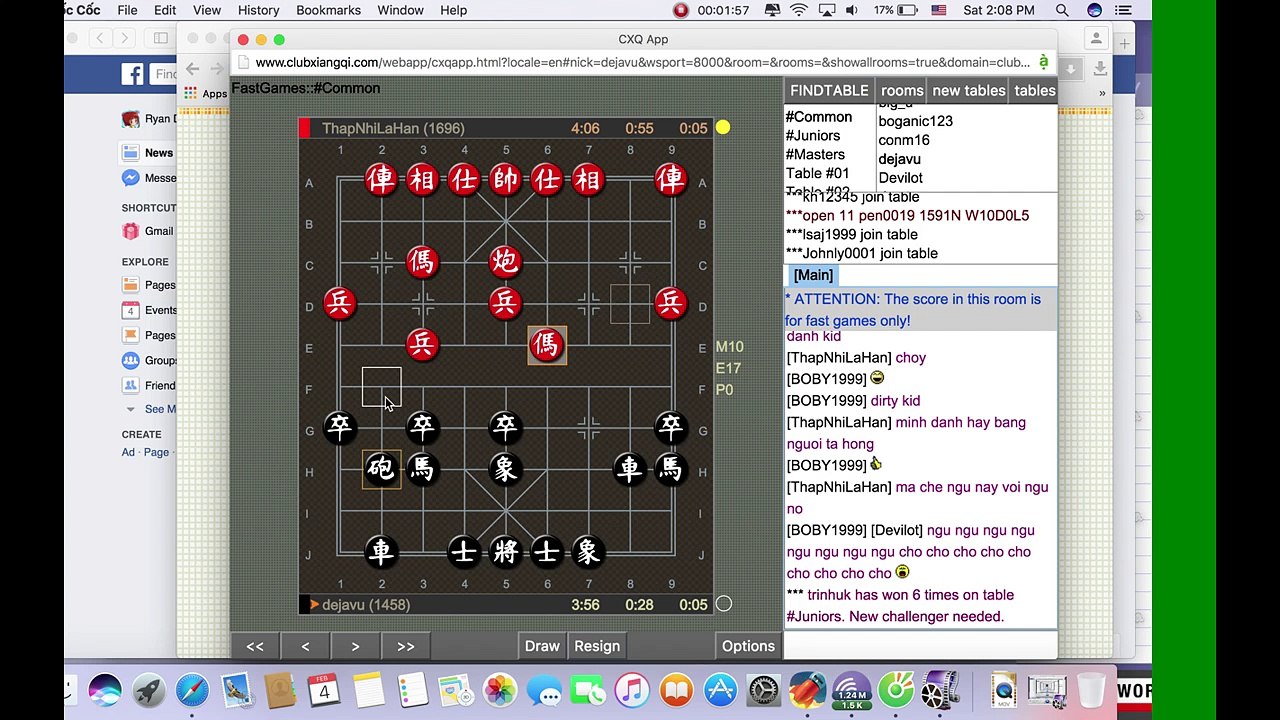Offer a draw with the Draw button

click(x=542, y=646)
